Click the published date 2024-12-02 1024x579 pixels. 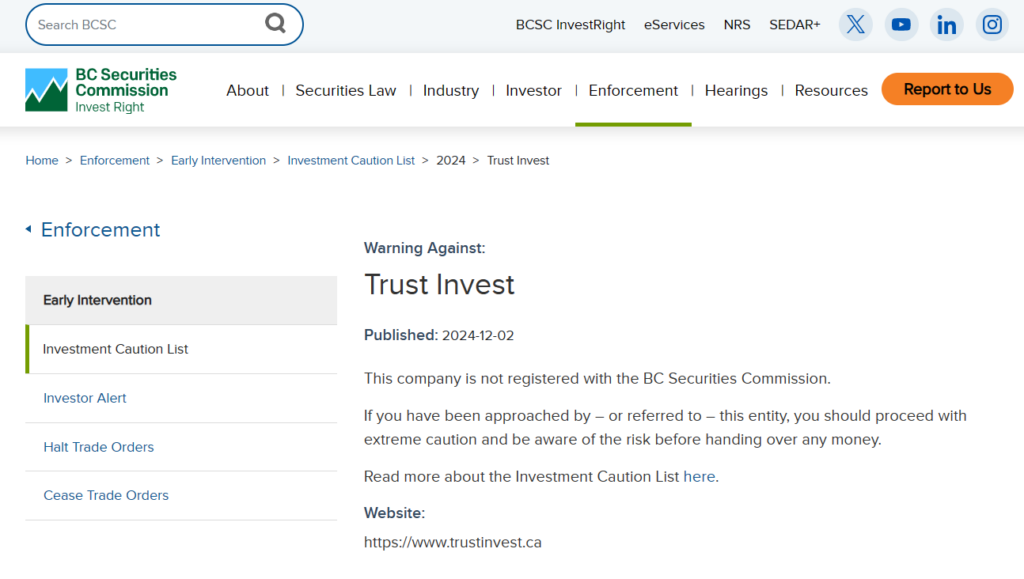tap(478, 336)
